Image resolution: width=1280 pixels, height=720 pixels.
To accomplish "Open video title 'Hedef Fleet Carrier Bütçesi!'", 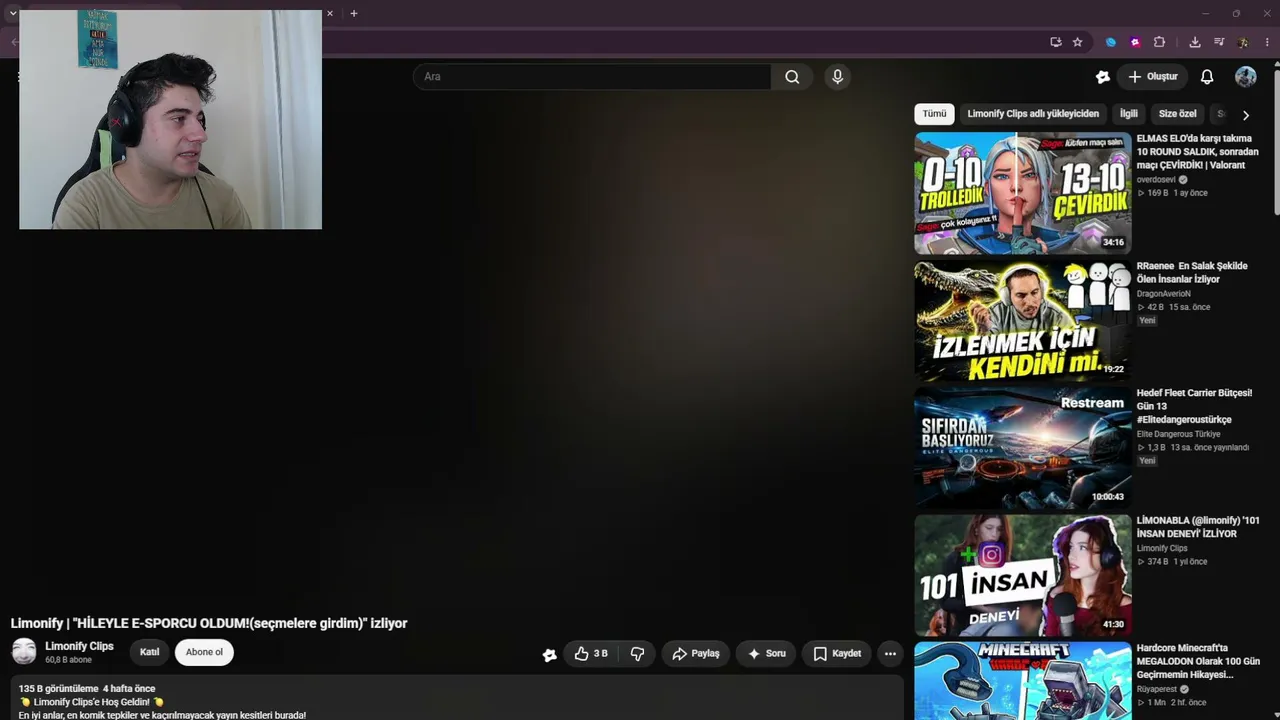I will (x=1194, y=406).
